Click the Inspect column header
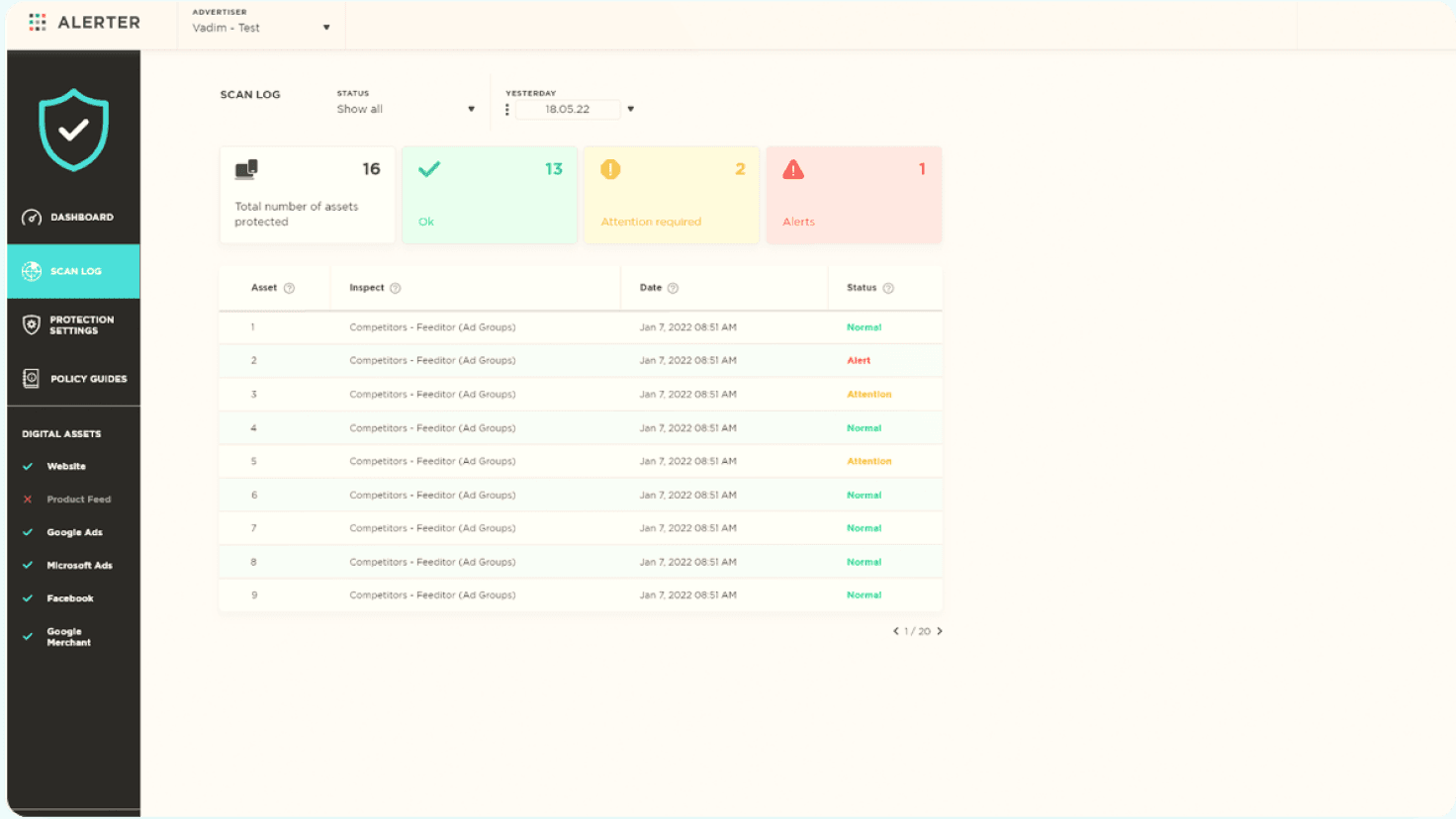This screenshot has width=1456, height=819. pyautogui.click(x=367, y=288)
